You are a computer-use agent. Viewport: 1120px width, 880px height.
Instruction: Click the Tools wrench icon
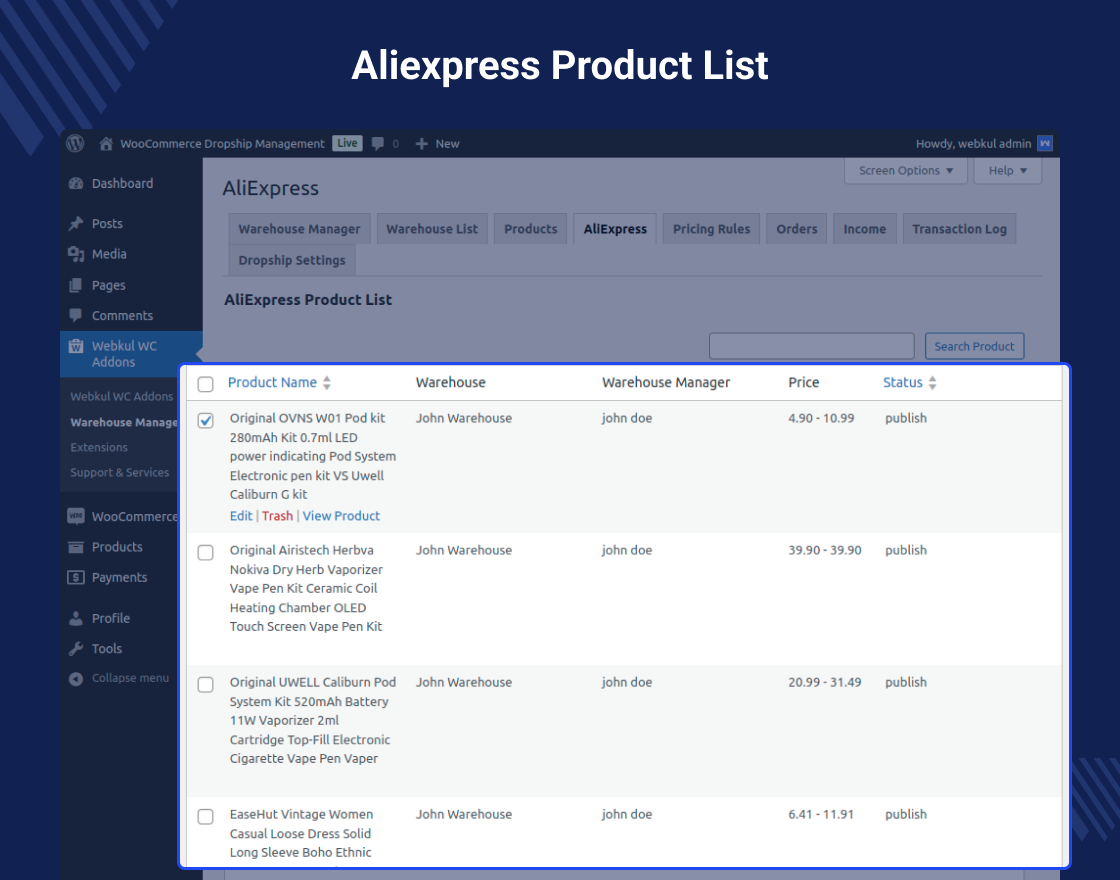[x=76, y=649]
